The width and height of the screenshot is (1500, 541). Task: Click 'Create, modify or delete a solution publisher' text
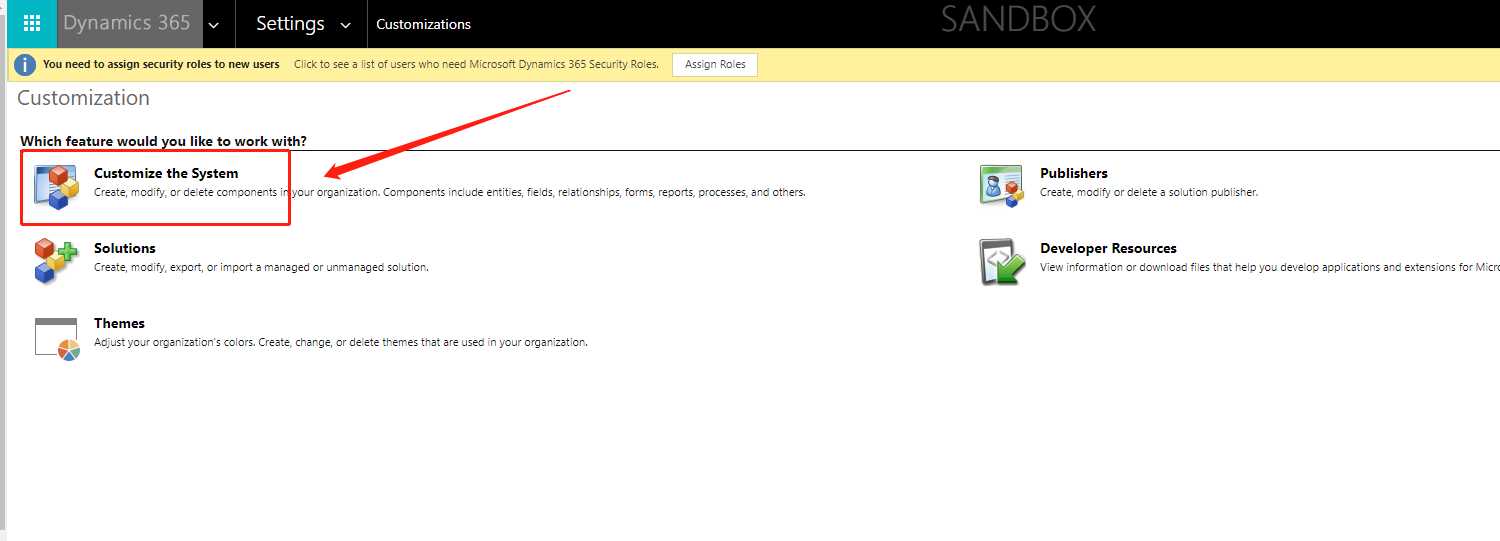point(1149,192)
